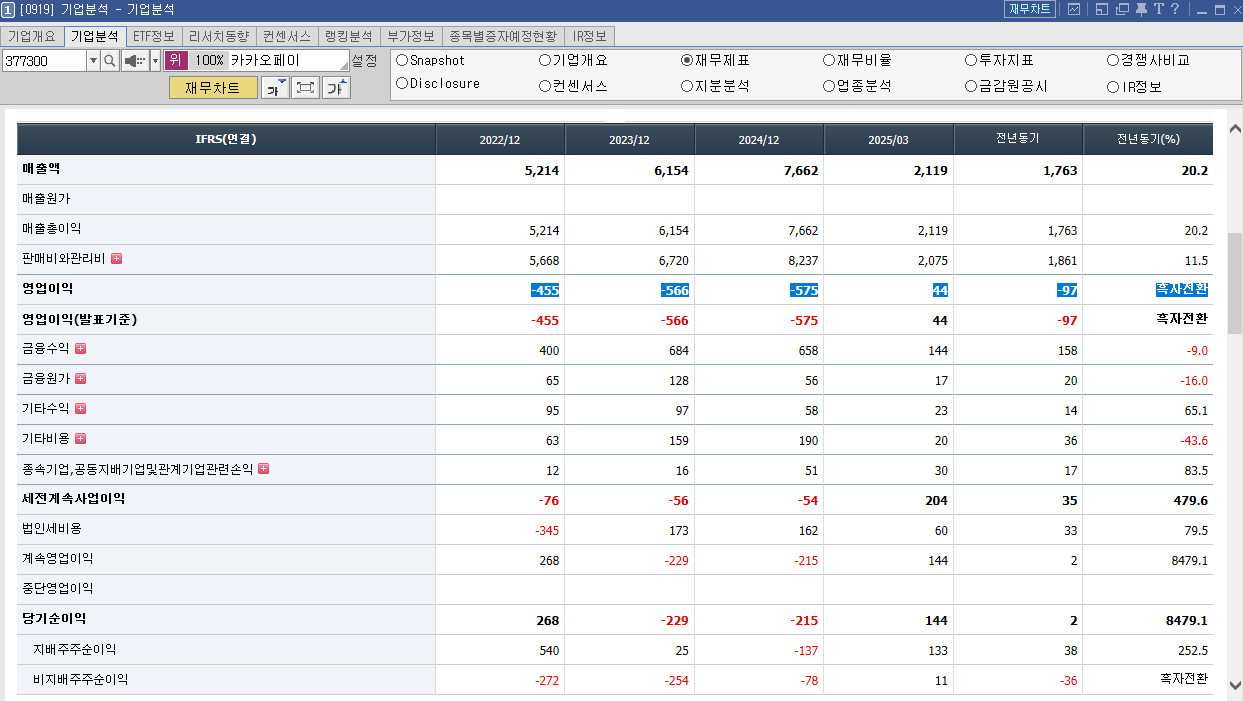Image resolution: width=1243 pixels, height=701 pixels.
Task: Expand 종속기업,공동지배기업및관계기업관련손익 plus icon
Action: tap(264, 469)
